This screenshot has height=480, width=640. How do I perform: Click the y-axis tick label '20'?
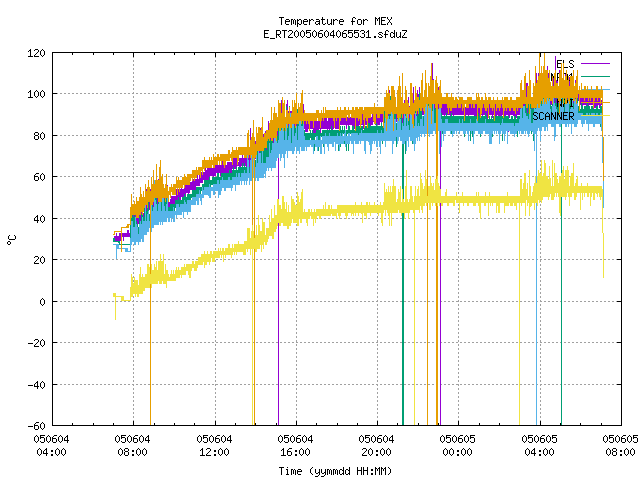pyautogui.click(x=39, y=260)
